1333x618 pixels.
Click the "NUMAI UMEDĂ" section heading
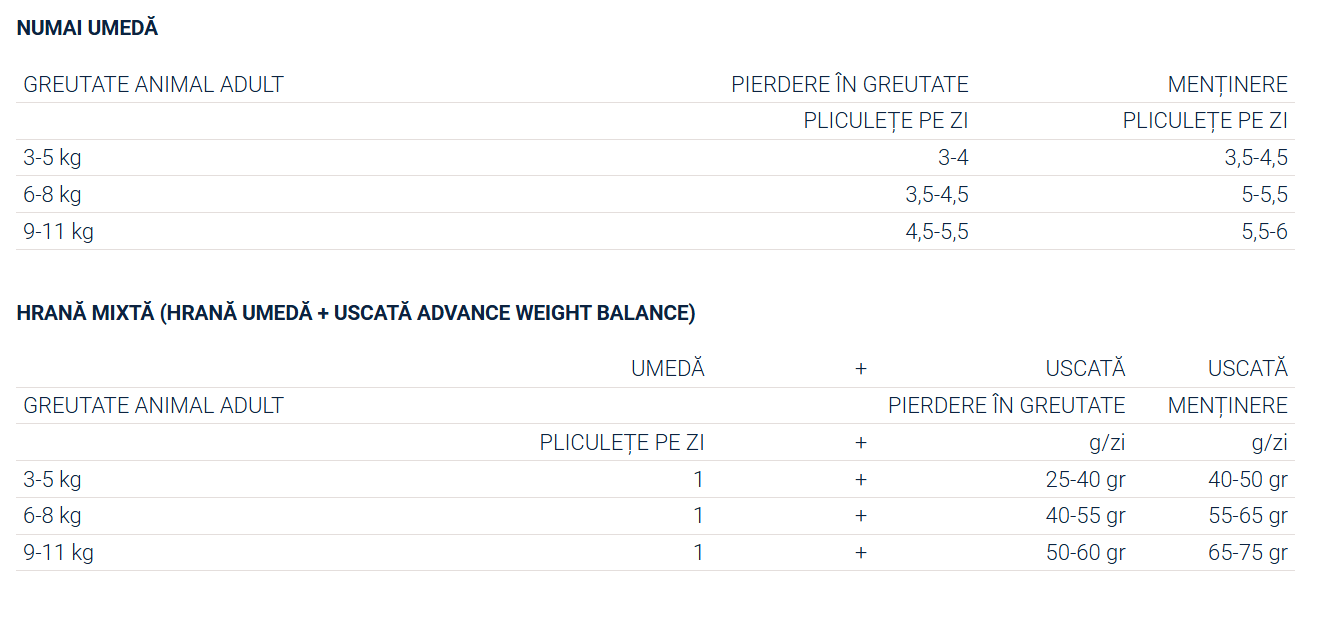point(87,29)
